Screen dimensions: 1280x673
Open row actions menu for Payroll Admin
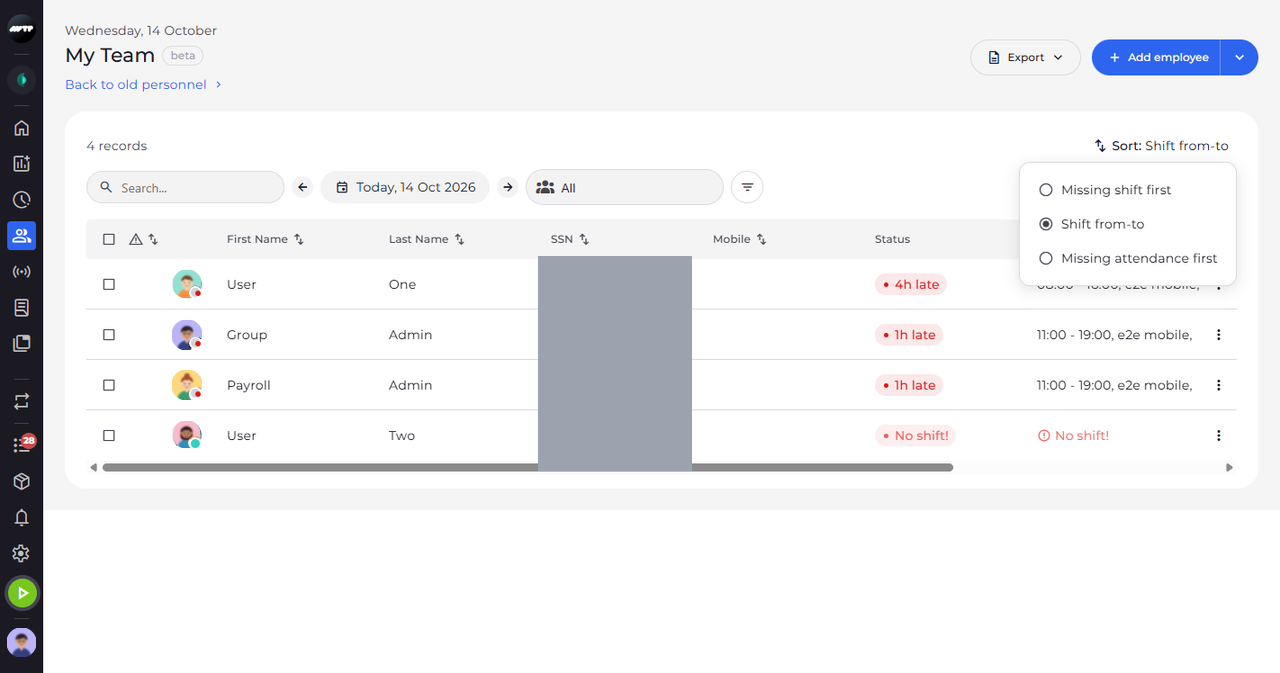(x=1218, y=385)
